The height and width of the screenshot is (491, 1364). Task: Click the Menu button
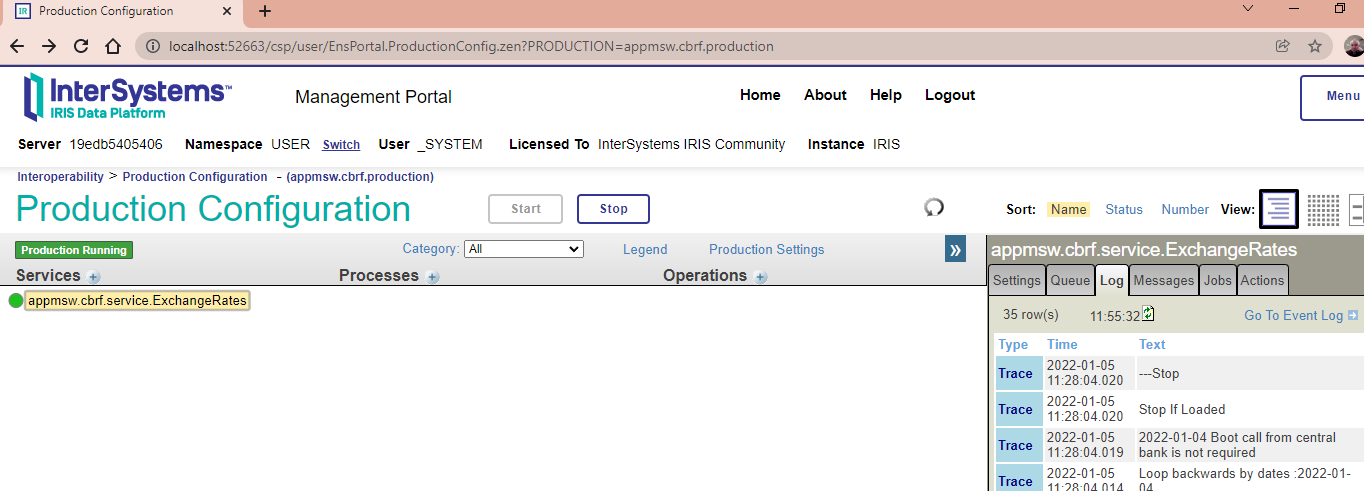coord(1332,97)
